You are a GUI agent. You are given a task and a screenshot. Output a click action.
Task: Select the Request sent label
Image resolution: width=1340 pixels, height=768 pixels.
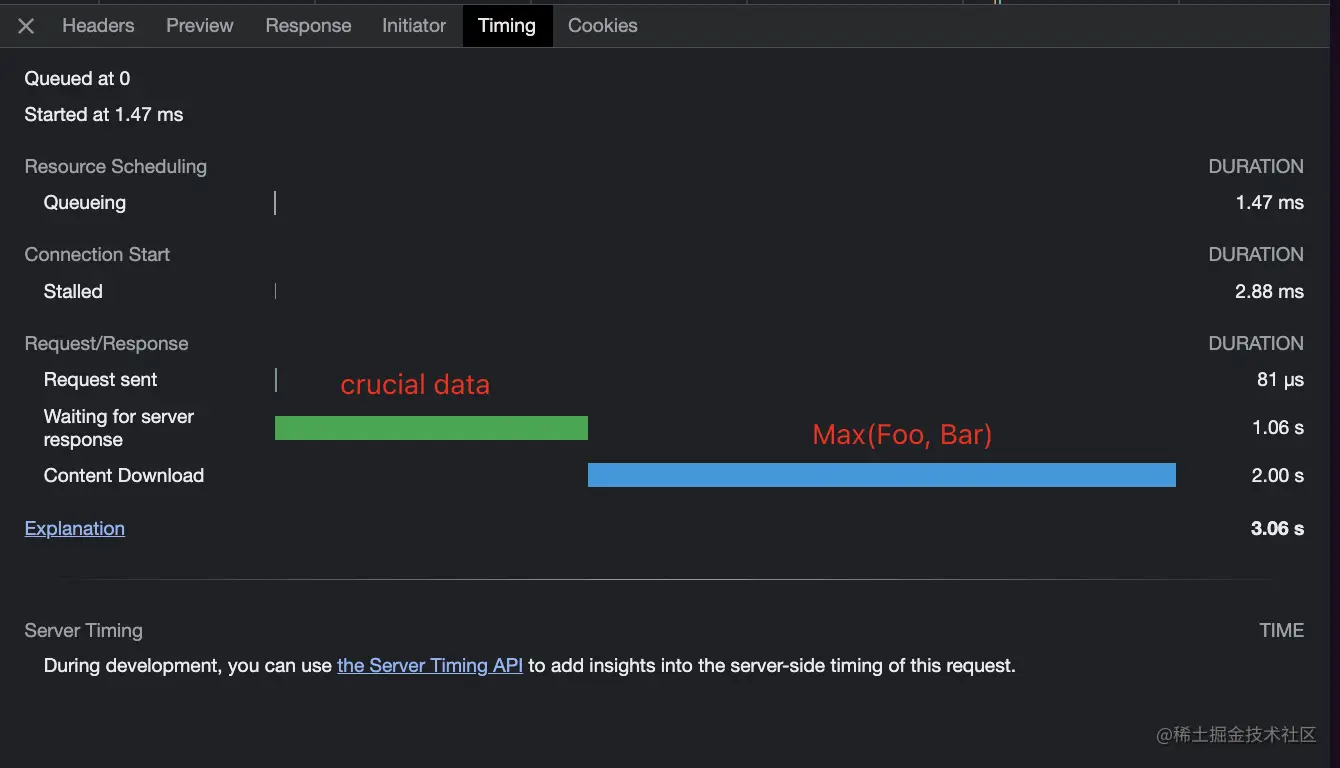pyautogui.click(x=100, y=380)
